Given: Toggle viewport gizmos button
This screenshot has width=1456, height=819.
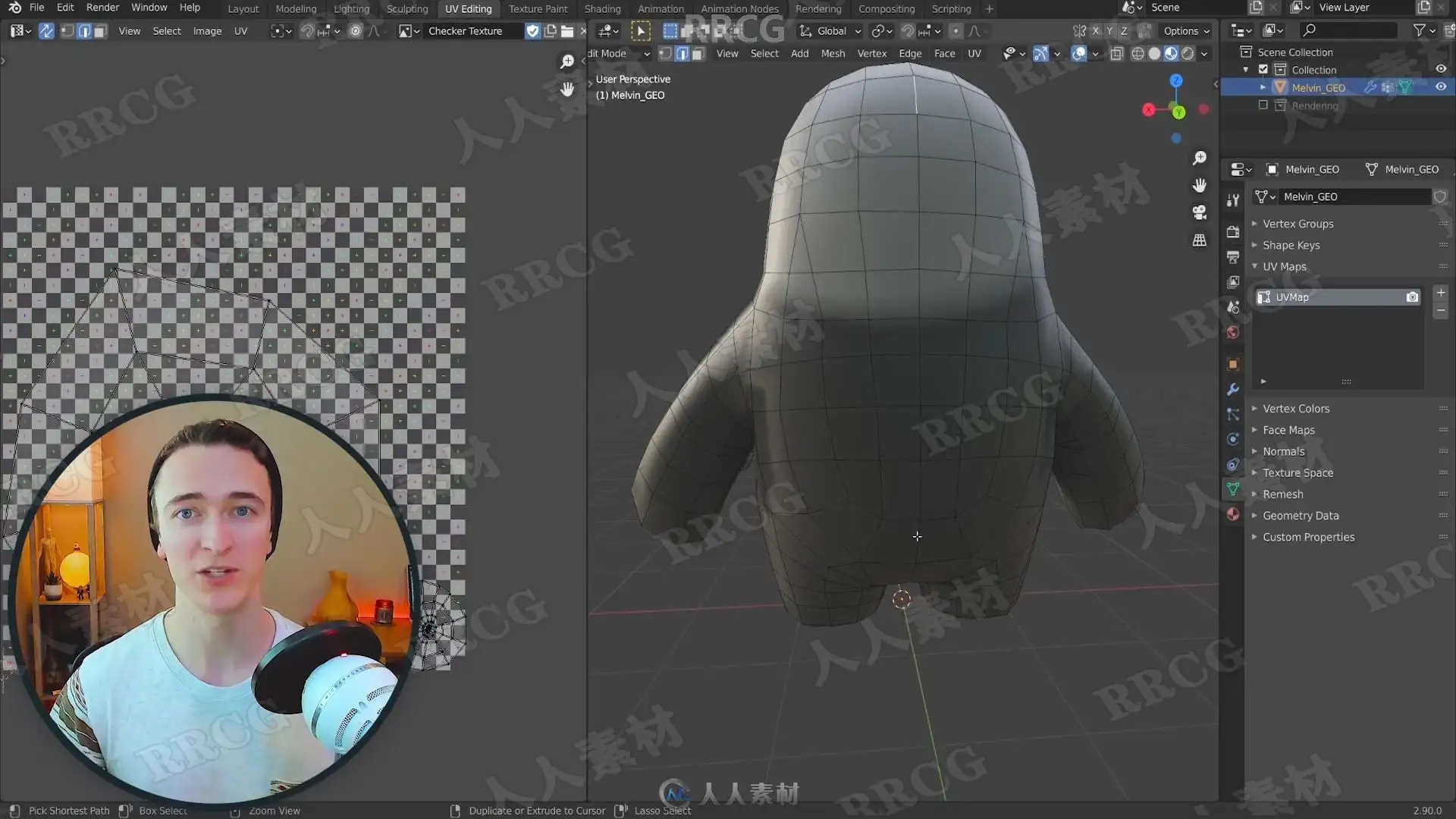Looking at the screenshot, I should coord(1040,54).
